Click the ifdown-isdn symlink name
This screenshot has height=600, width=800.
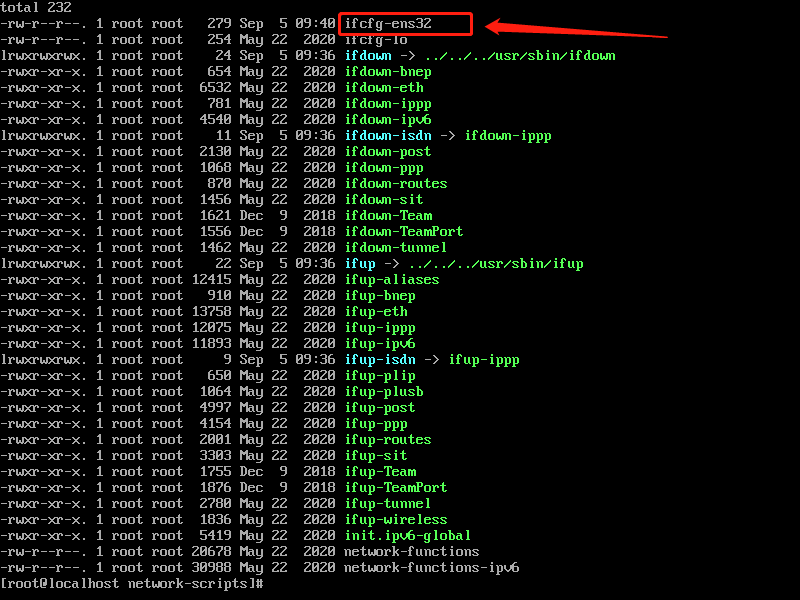pyautogui.click(x=388, y=136)
